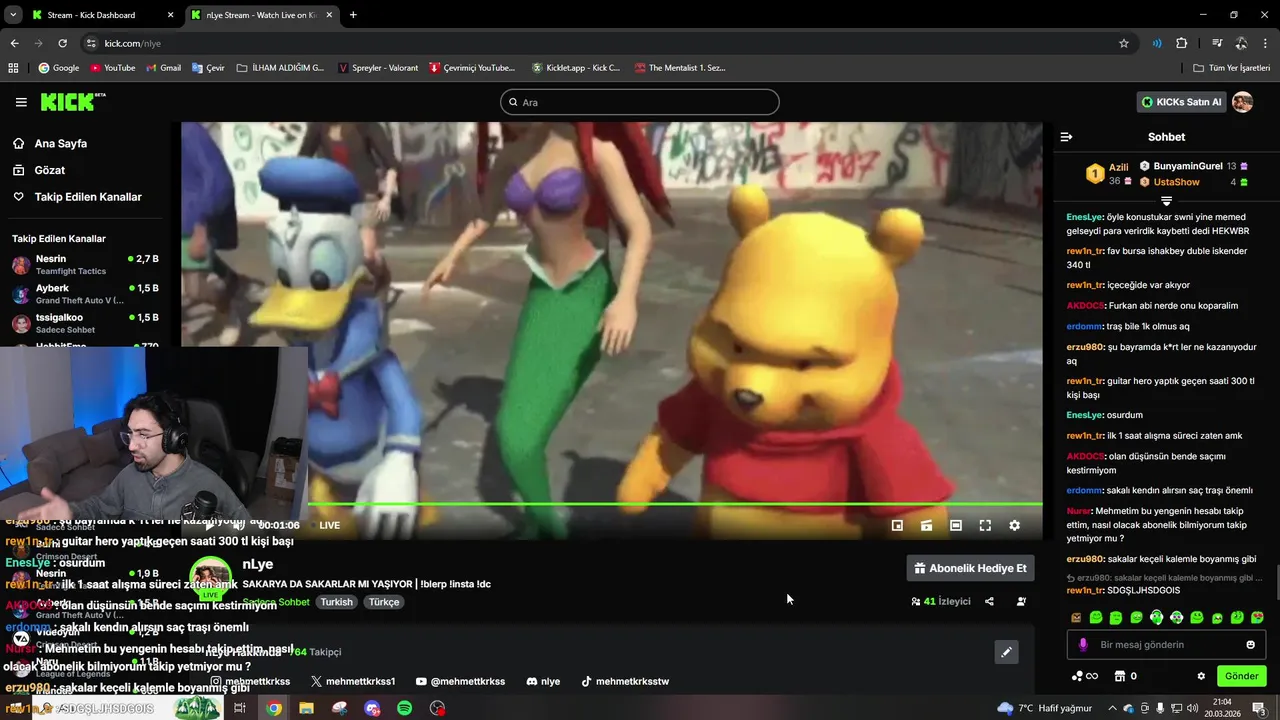
Task: Go to Kick home via the KICK logo
Action: coord(72,101)
